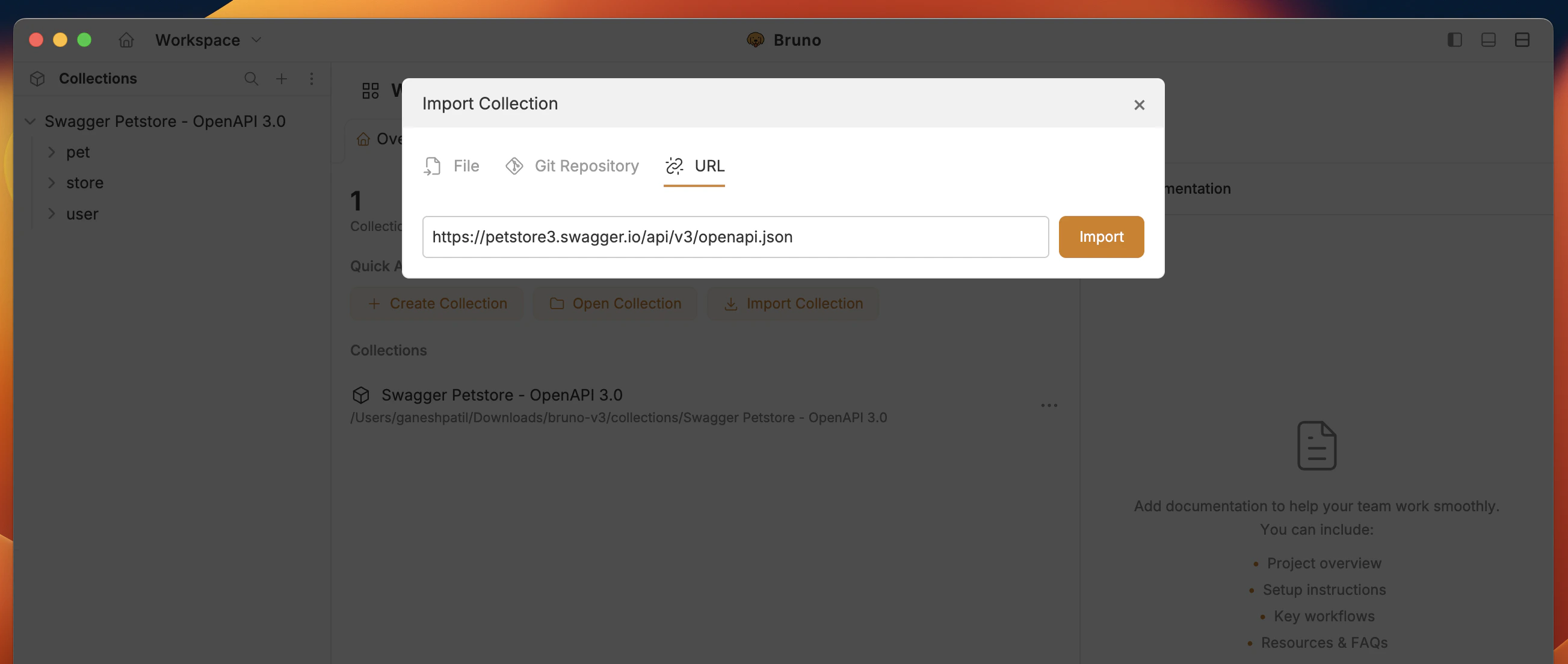Image resolution: width=1568 pixels, height=664 pixels.
Task: Open options for the Swagger Petstore collection
Action: 1049,405
